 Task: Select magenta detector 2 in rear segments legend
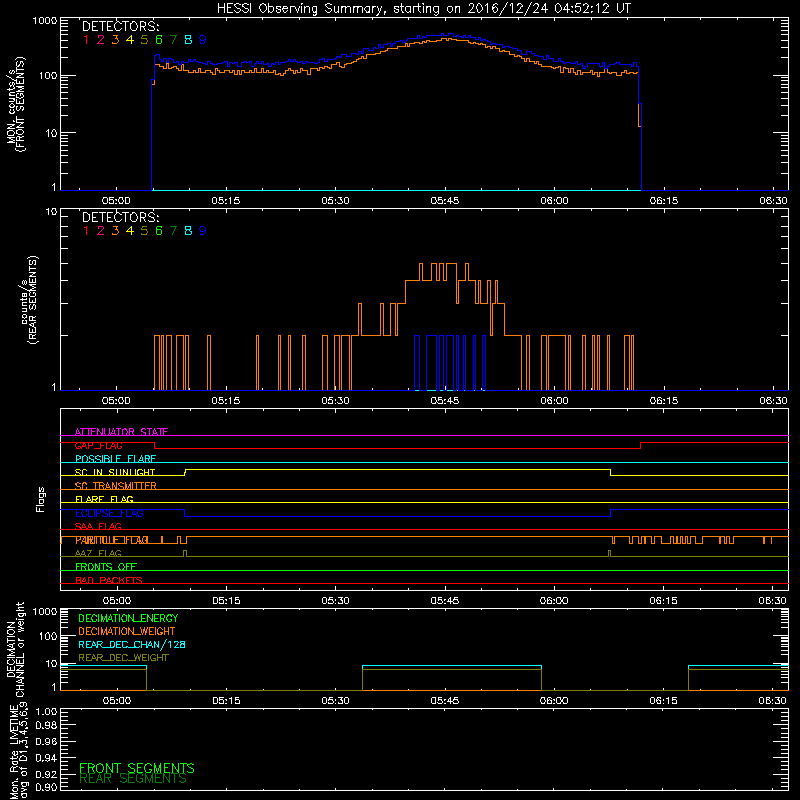(x=101, y=231)
